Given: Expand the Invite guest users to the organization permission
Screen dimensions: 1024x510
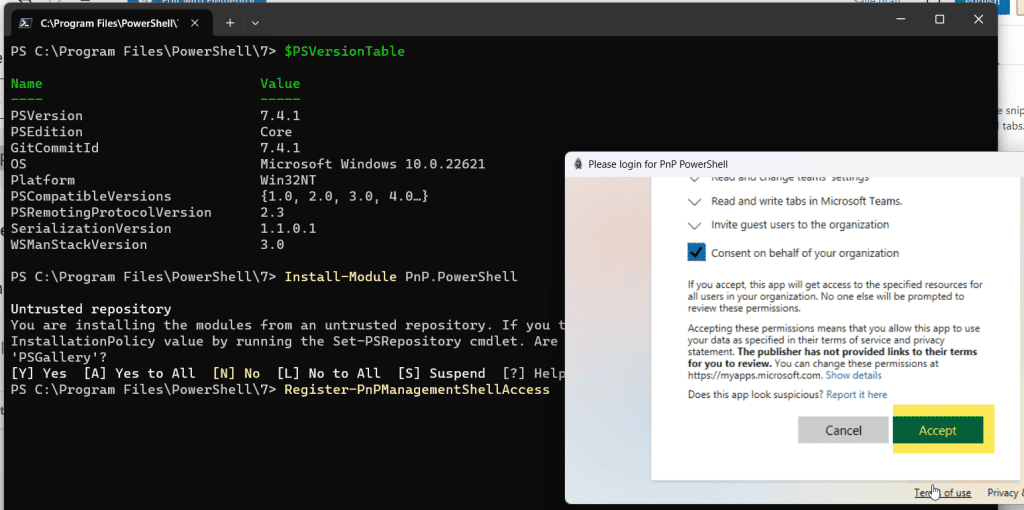Looking at the screenshot, I should pos(695,225).
